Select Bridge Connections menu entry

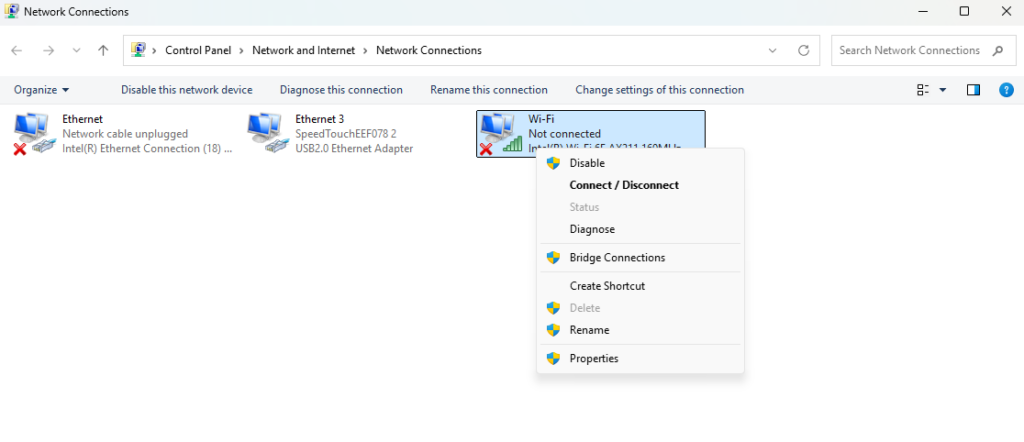pyautogui.click(x=640, y=257)
